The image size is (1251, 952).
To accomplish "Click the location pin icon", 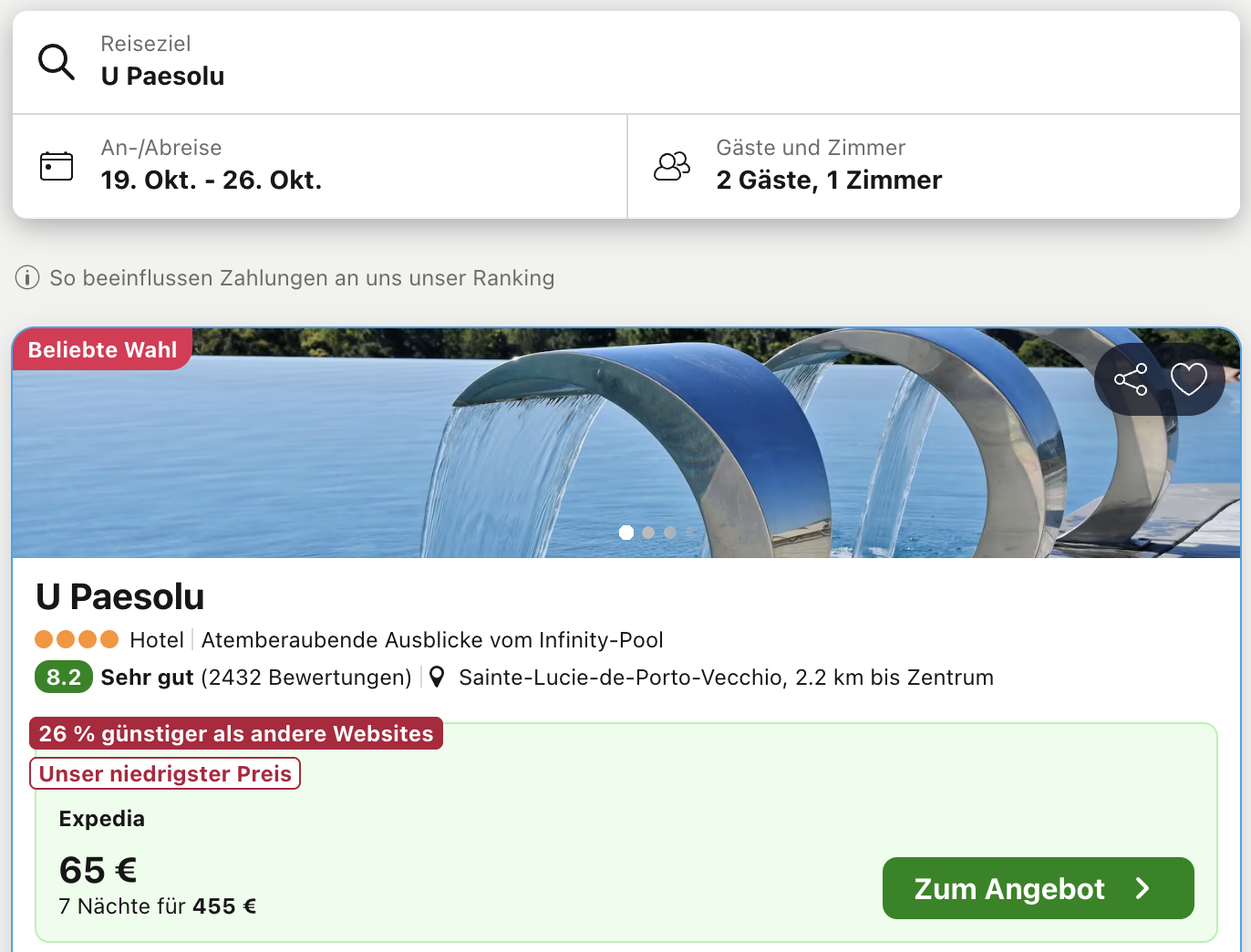I will click(x=438, y=677).
